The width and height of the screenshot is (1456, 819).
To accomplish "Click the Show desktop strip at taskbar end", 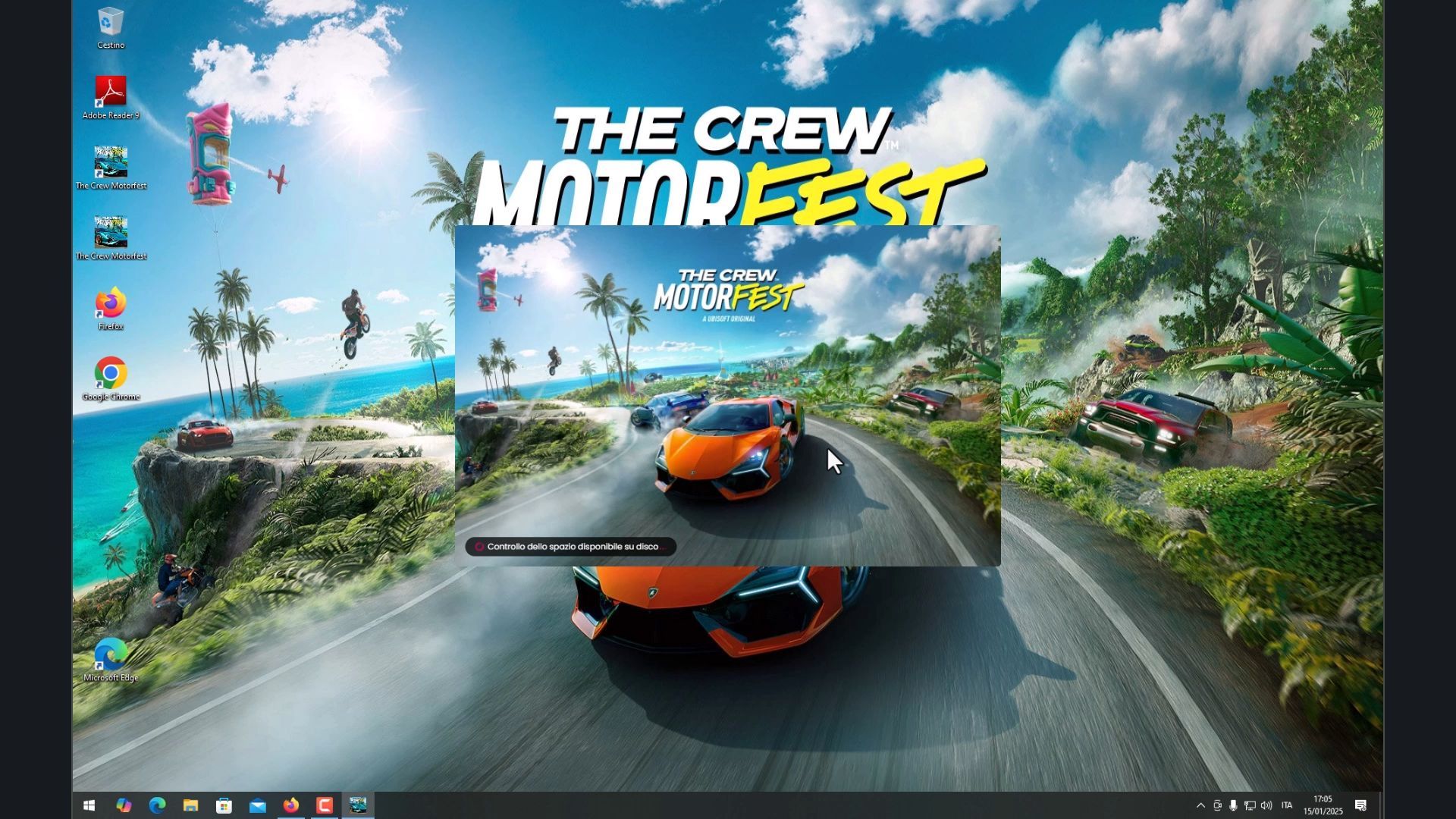I will pos(1381,805).
